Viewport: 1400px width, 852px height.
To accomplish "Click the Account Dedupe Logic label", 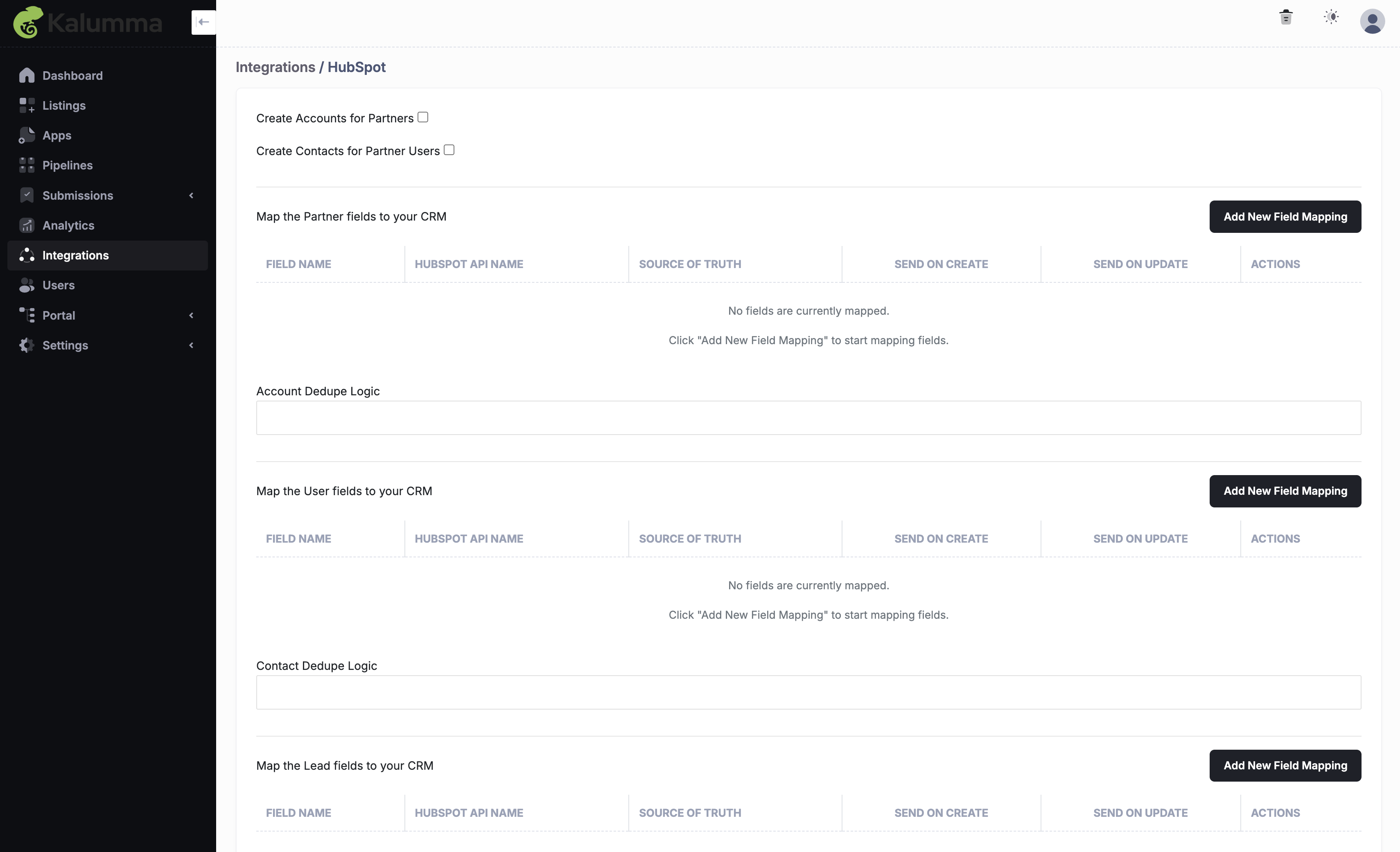I will (318, 391).
